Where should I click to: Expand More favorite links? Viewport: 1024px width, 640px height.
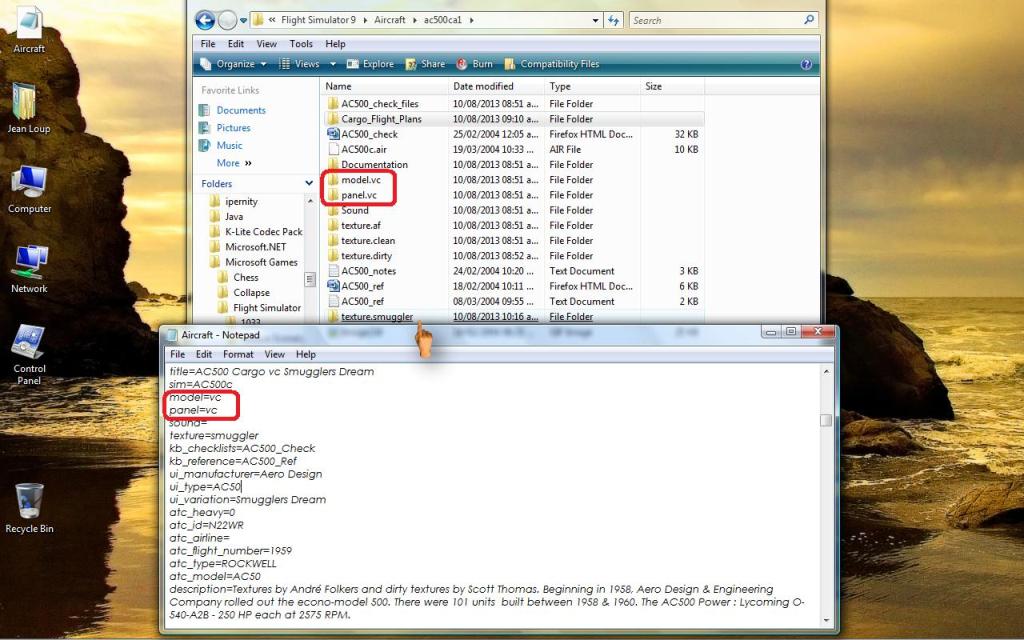point(234,163)
